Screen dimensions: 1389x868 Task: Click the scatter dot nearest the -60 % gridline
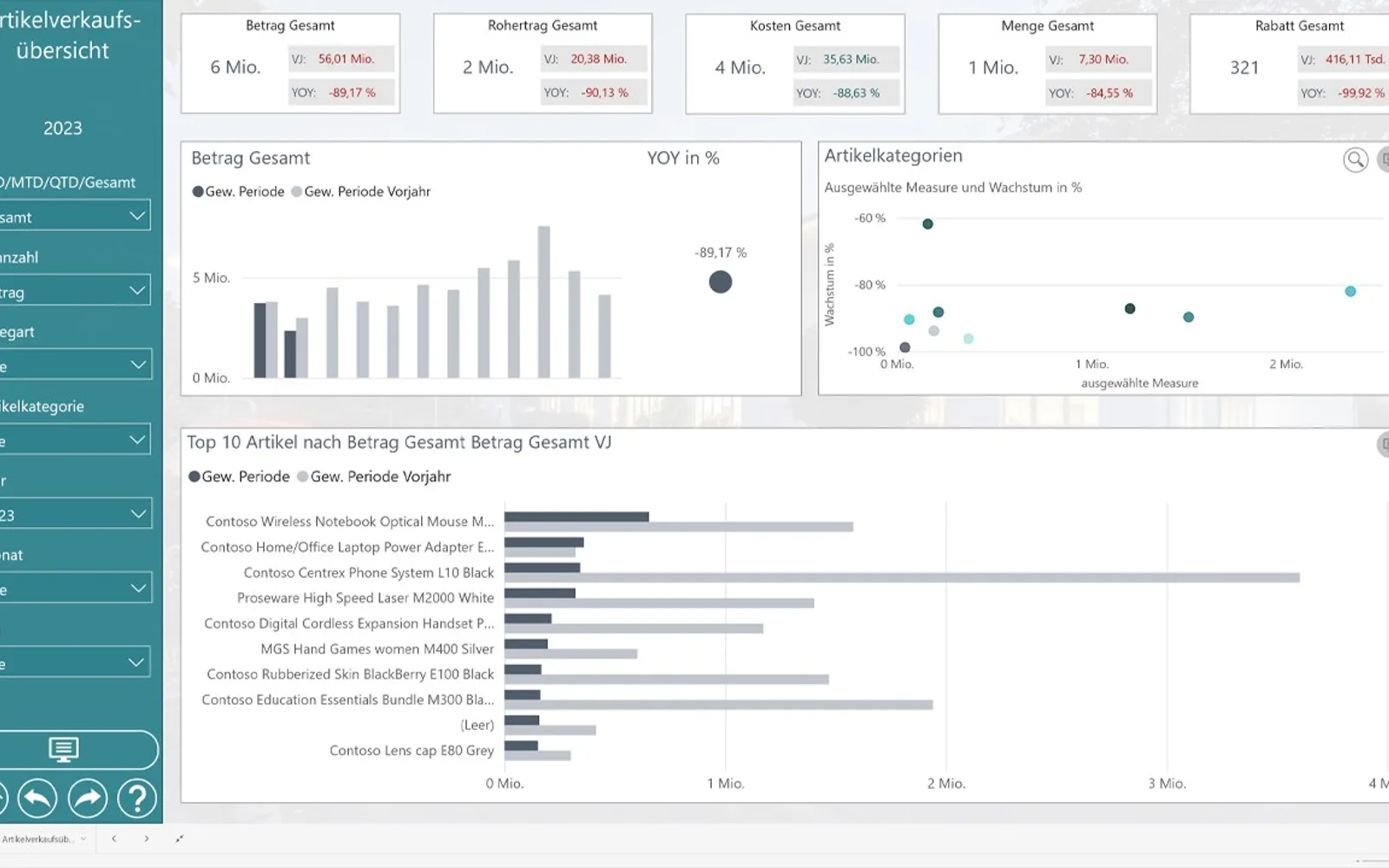(x=928, y=224)
